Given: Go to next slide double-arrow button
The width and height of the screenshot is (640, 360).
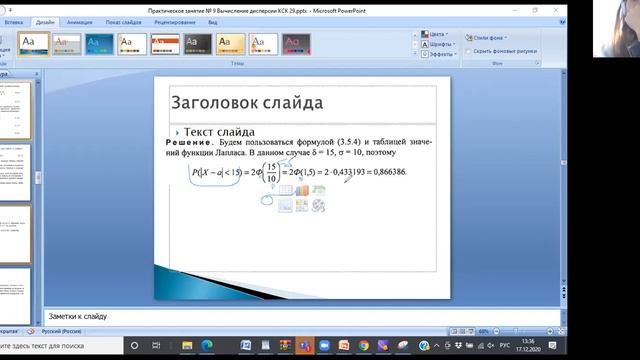Looking at the screenshot, I should pyautogui.click(x=564, y=296).
